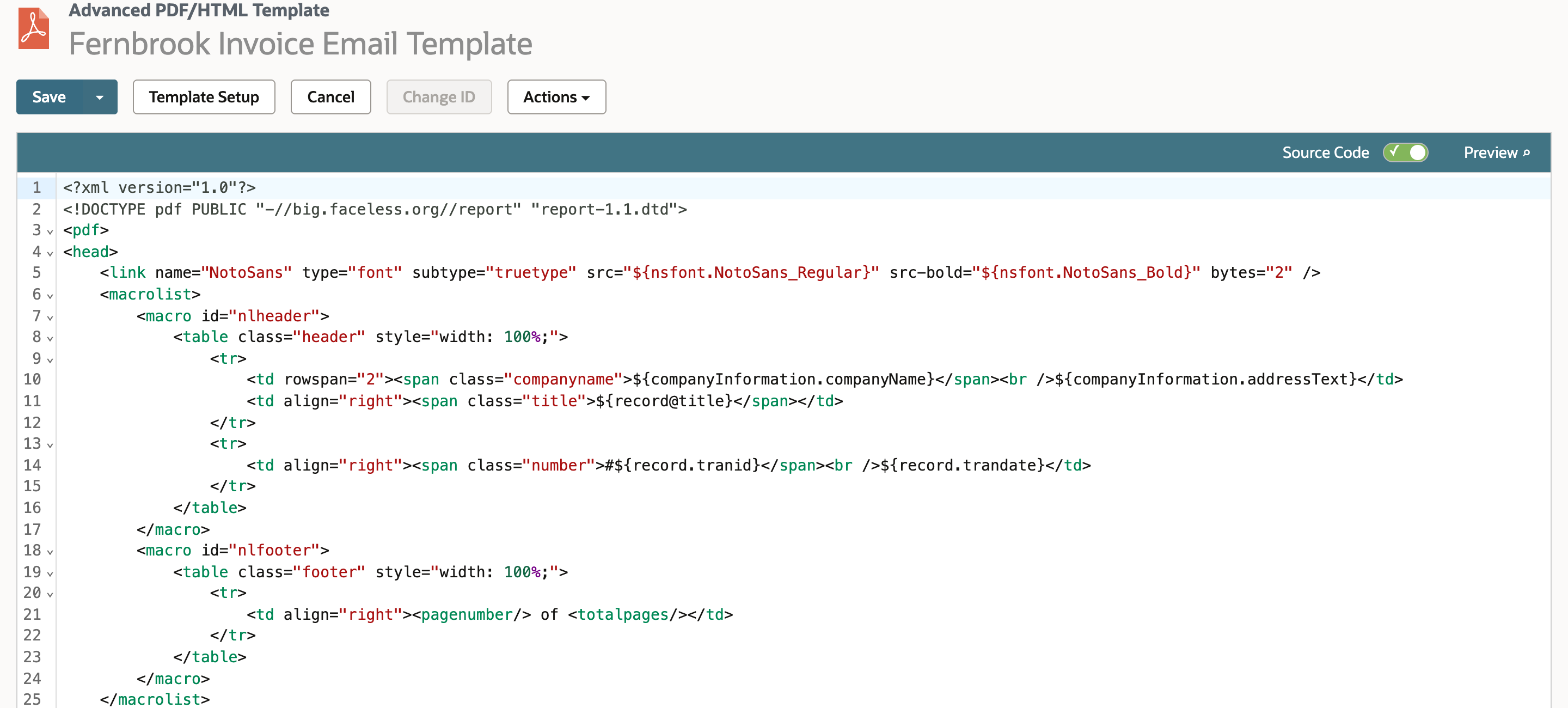1568x708 pixels.
Task: Collapse nlfooter macro on line 18
Action: tap(50, 552)
